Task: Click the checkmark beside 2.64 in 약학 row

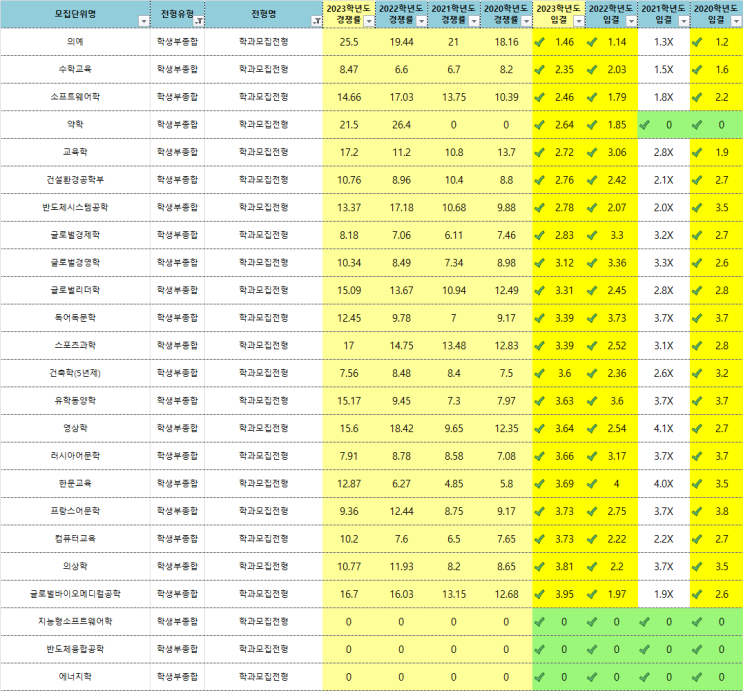Action: [539, 126]
